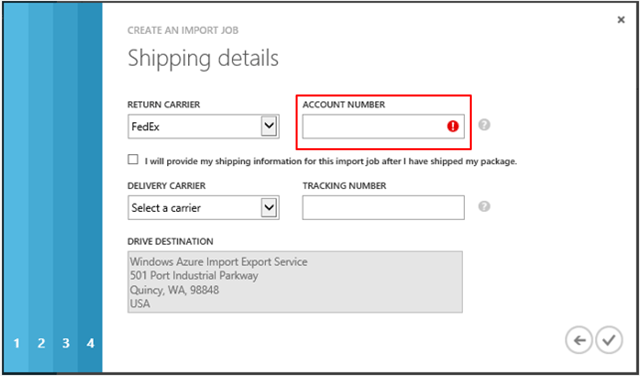Open help icon next to Account Number

484,125
